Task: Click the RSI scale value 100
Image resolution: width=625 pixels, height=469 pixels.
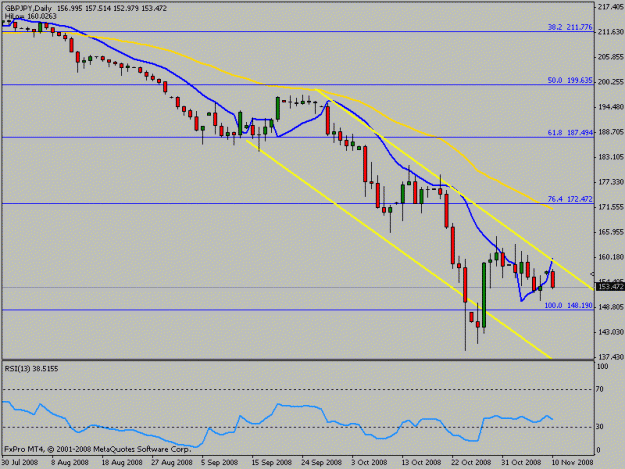Action: click(x=603, y=366)
